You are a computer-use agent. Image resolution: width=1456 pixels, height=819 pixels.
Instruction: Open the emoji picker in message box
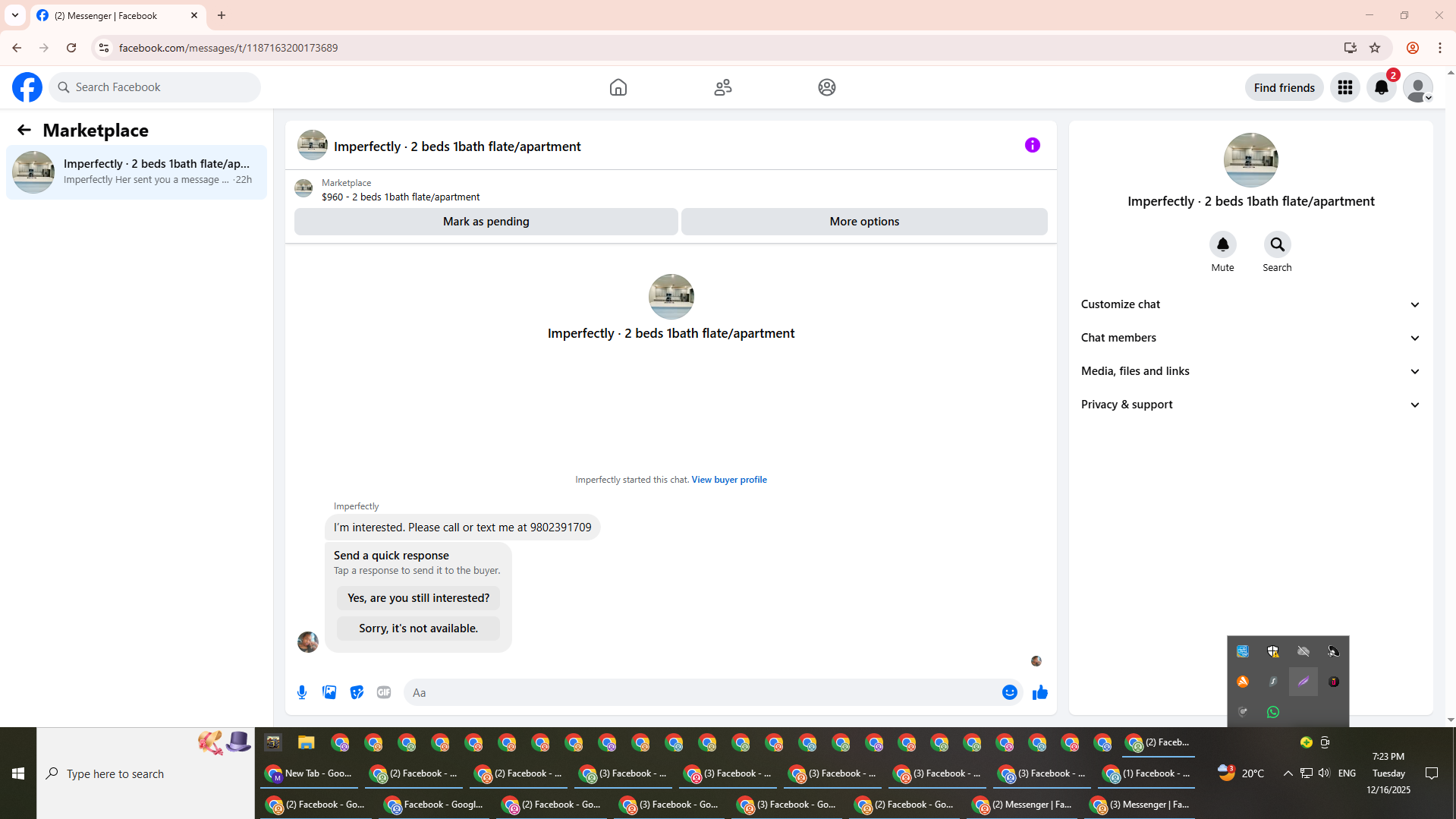click(x=1010, y=692)
